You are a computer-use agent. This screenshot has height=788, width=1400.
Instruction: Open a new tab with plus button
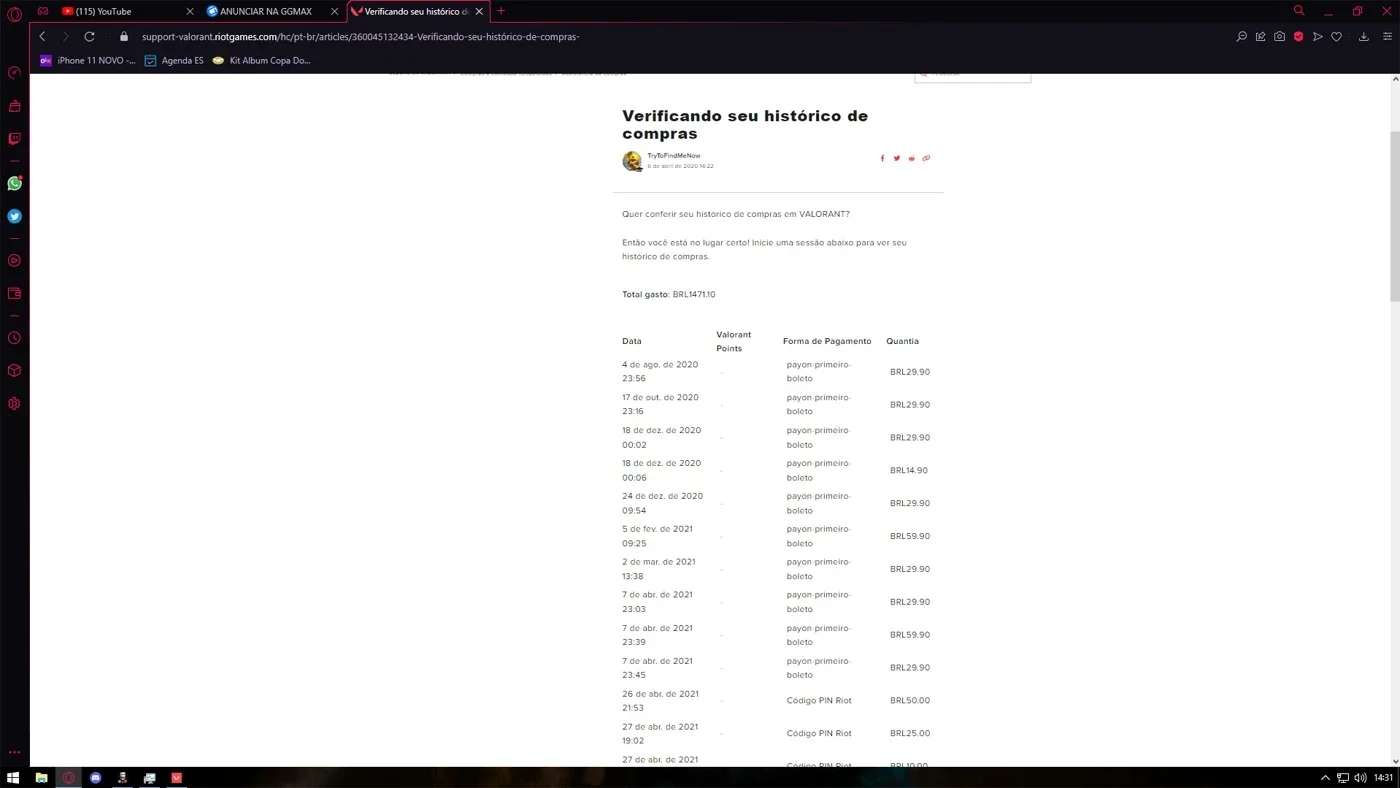click(x=501, y=11)
